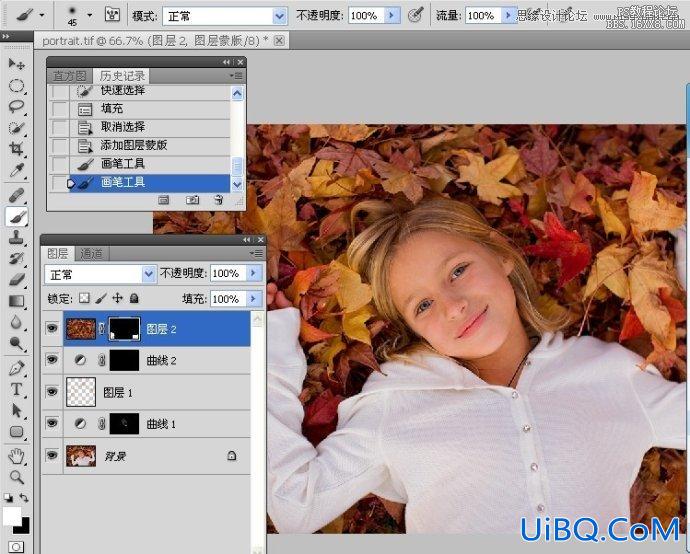
Task: Toggle lock position
Action: tap(117, 298)
